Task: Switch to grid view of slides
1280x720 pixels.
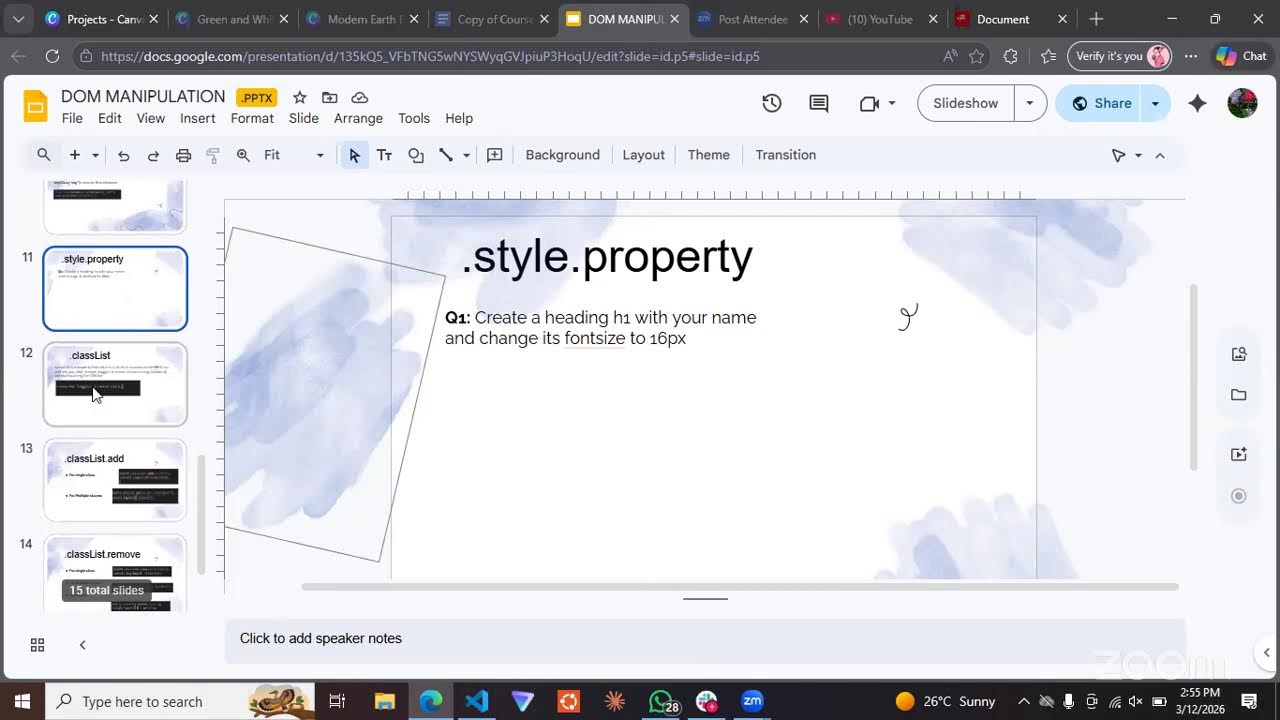Action: point(37,645)
